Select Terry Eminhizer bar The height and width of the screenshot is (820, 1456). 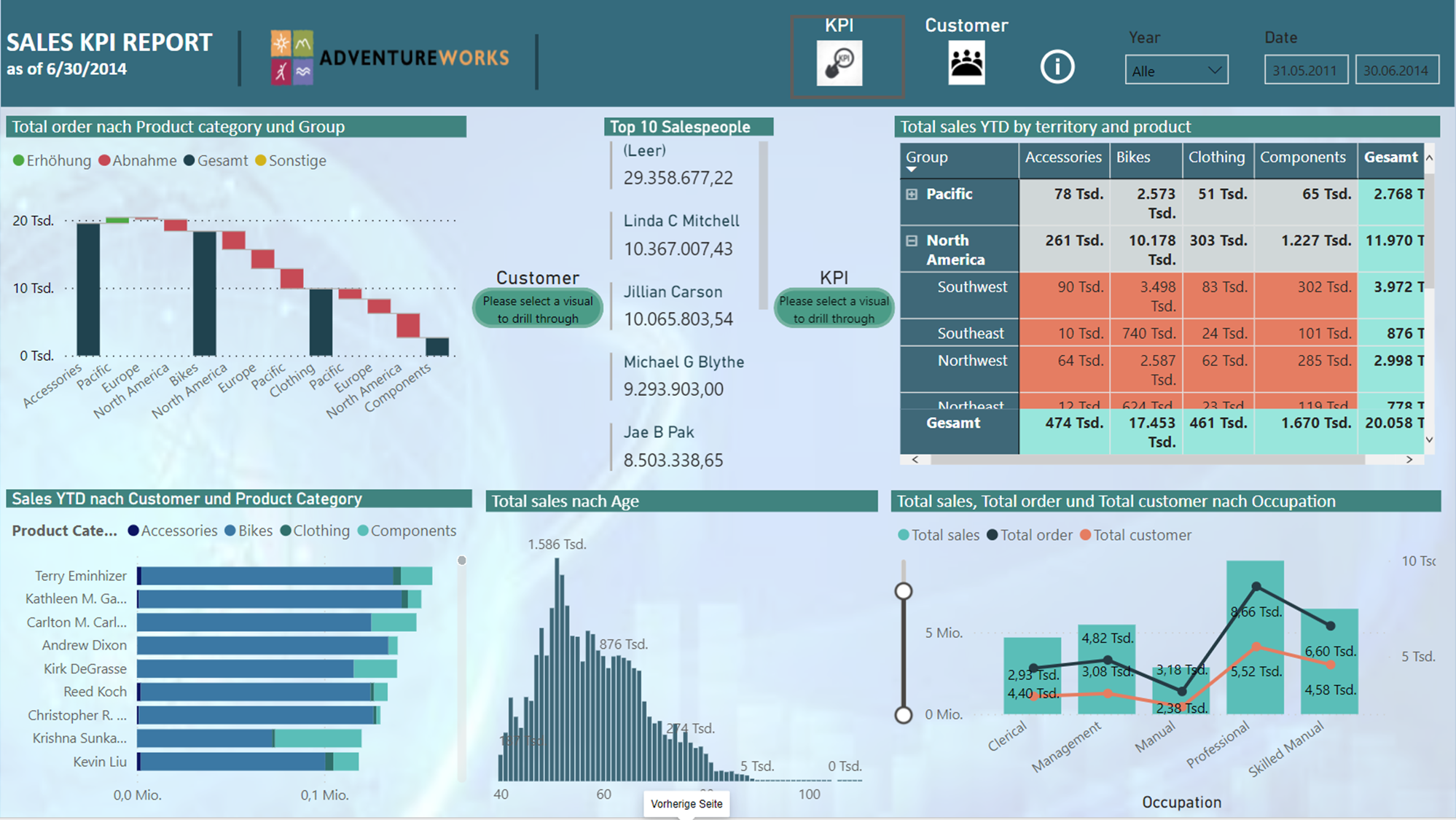tap(285, 576)
